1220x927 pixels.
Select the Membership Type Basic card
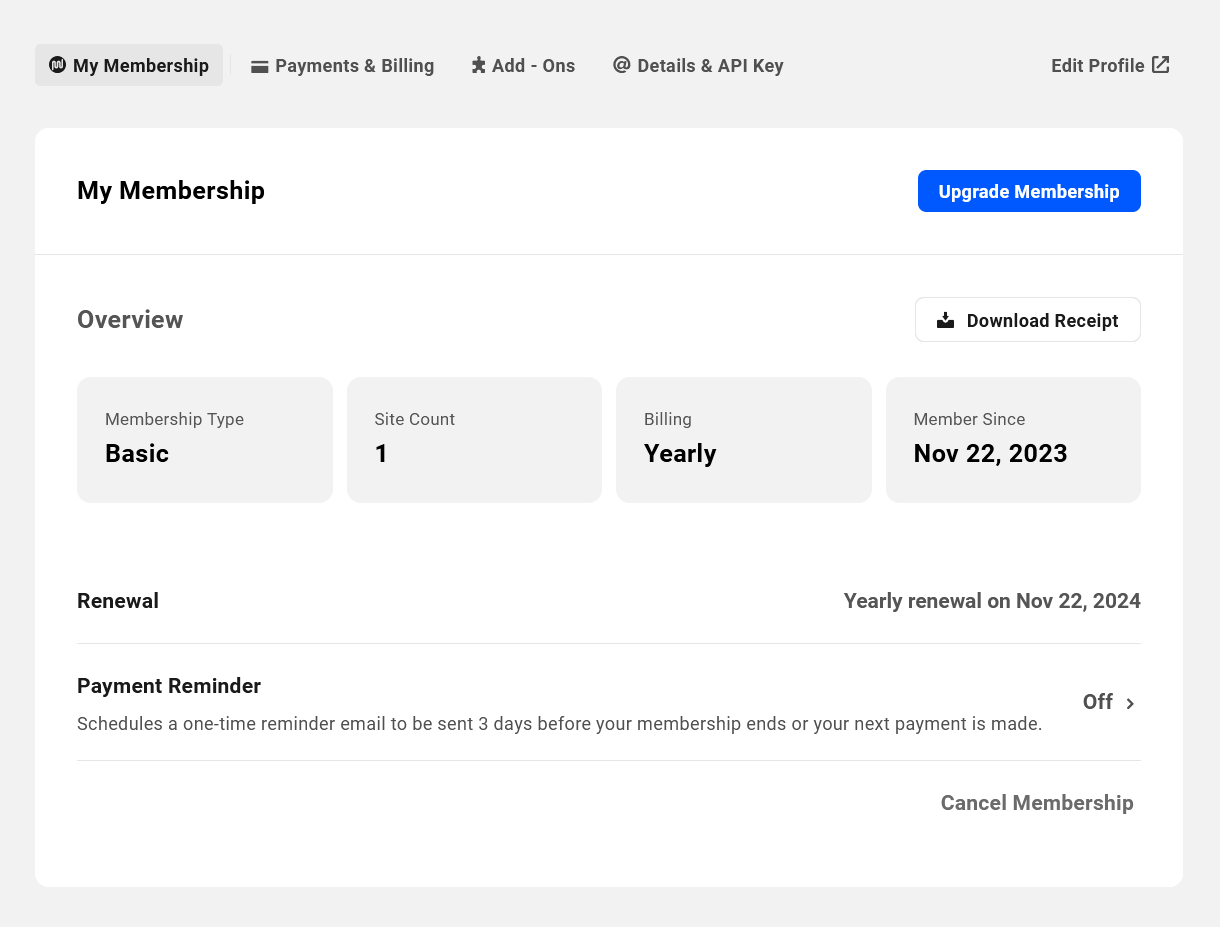205,440
